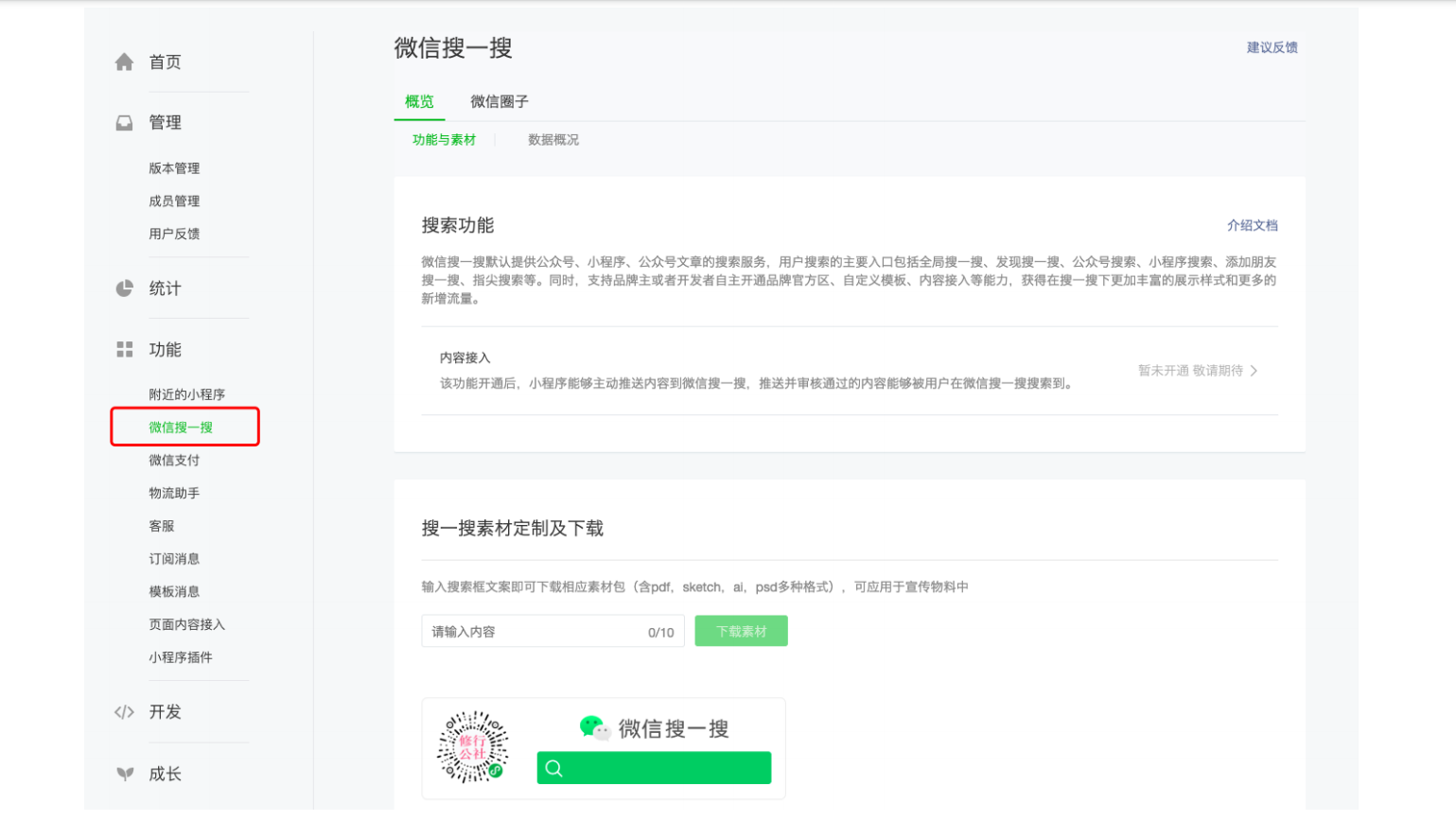Click the pie chart icon beside 统计
This screenshot has width=1456, height=838.
pos(124,288)
